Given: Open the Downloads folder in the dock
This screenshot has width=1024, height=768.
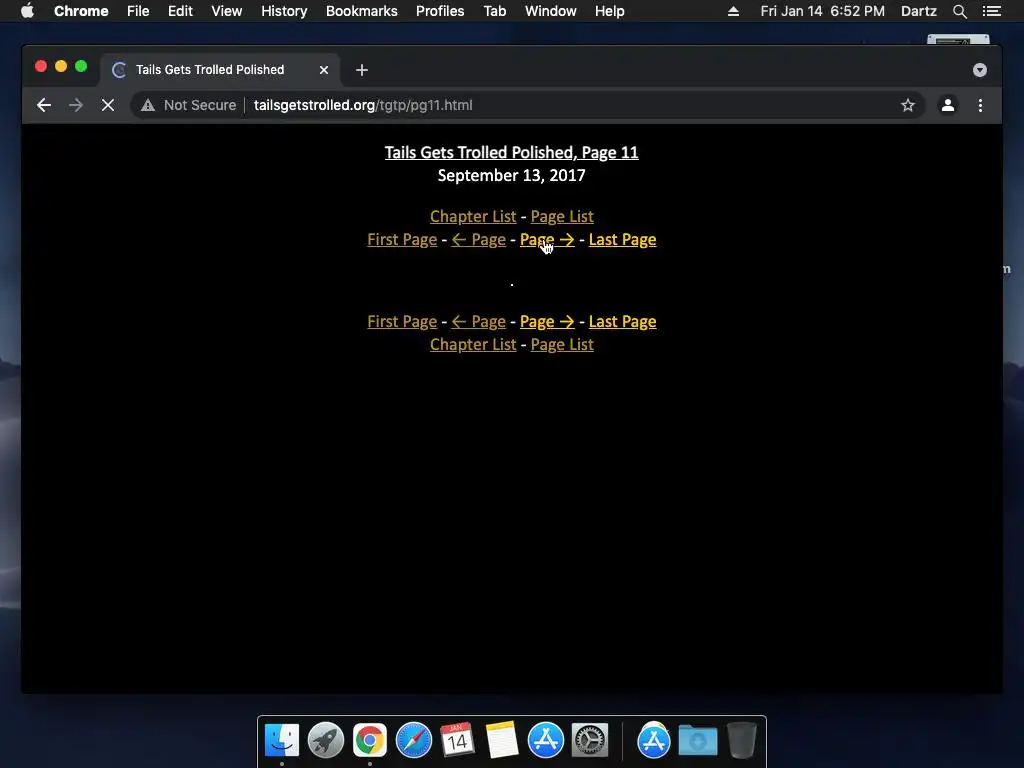Looking at the screenshot, I should (697, 740).
